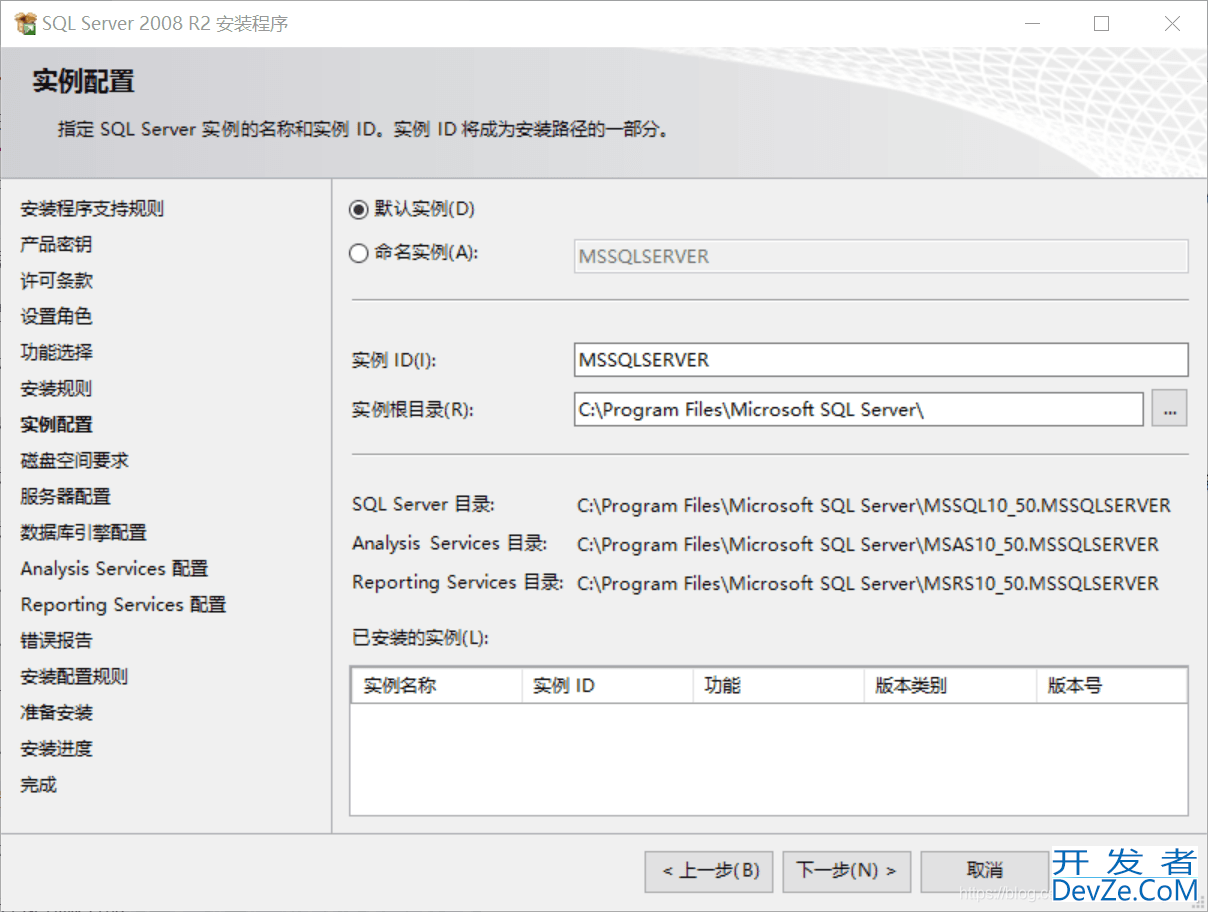Click the 版本号 column header
The width and height of the screenshot is (1208, 912).
[1112, 686]
